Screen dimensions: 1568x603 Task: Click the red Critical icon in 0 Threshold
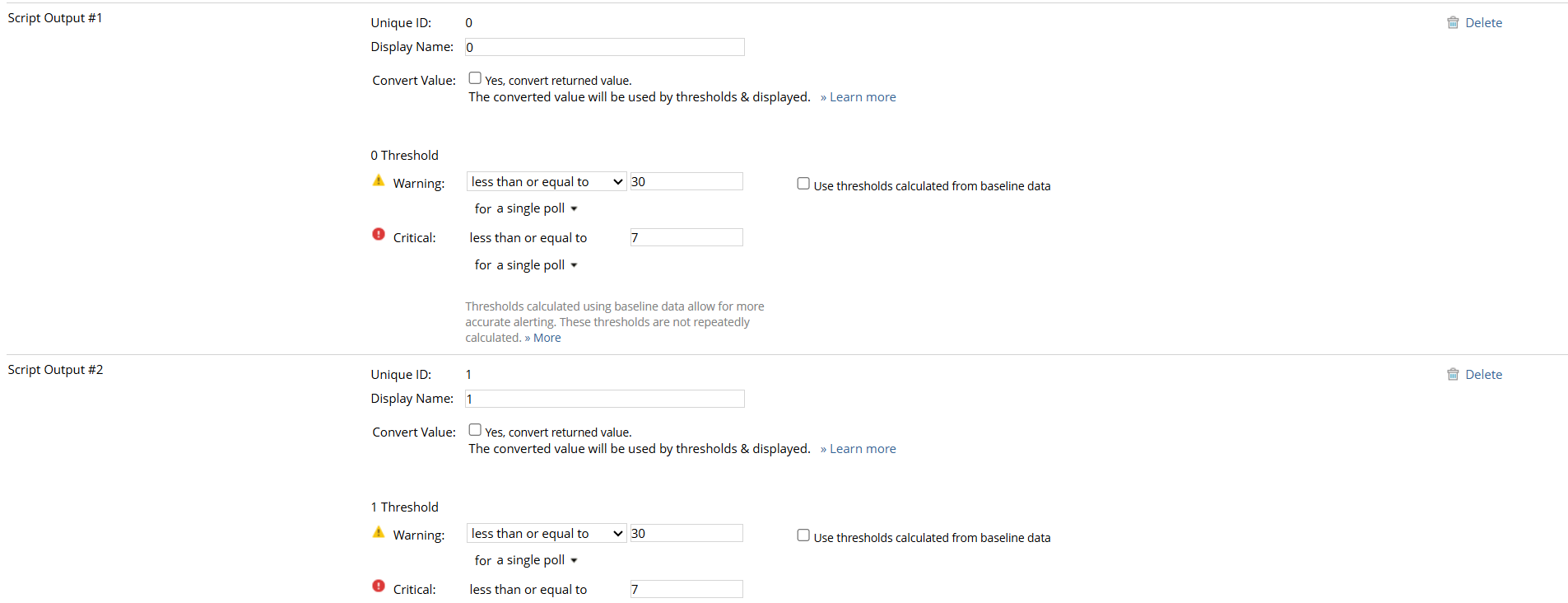(379, 235)
